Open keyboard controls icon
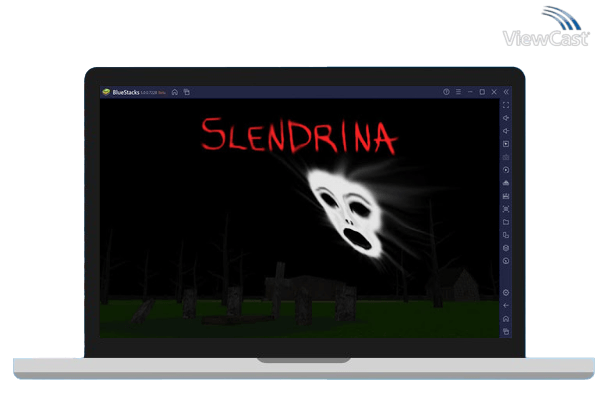 pyautogui.click(x=506, y=157)
